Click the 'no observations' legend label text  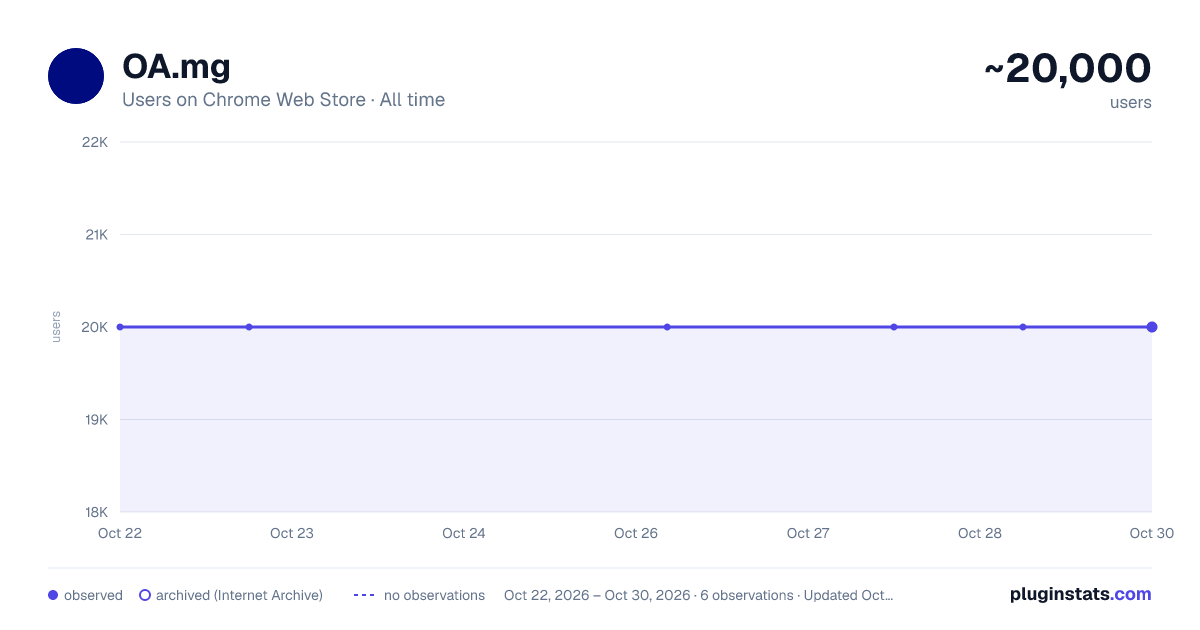coord(434,595)
